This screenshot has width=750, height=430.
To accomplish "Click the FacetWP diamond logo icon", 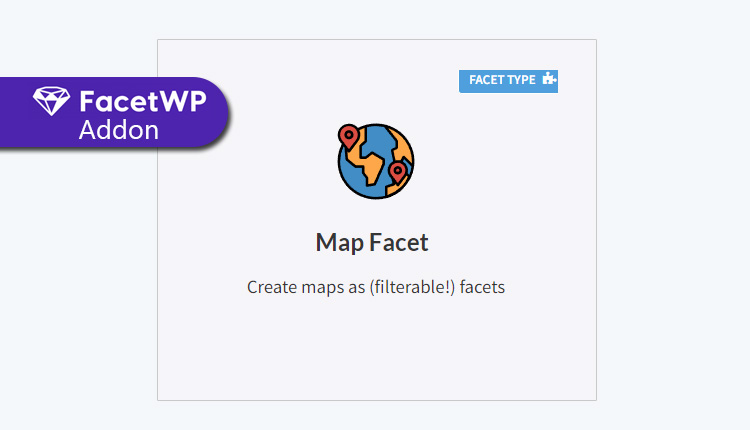I will pos(51,100).
